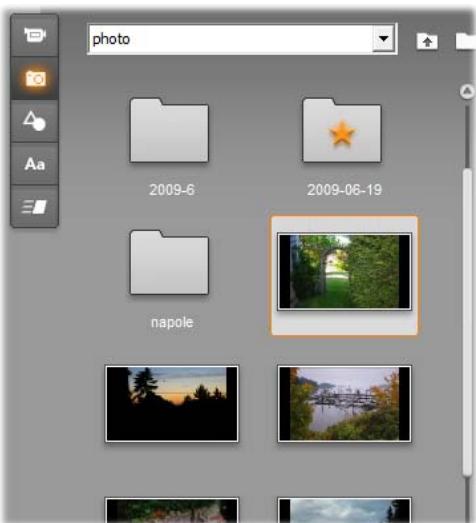Select the partially visible cloudy sky thumbnail
The height and width of the screenshot is (523, 476).
tap(345, 510)
